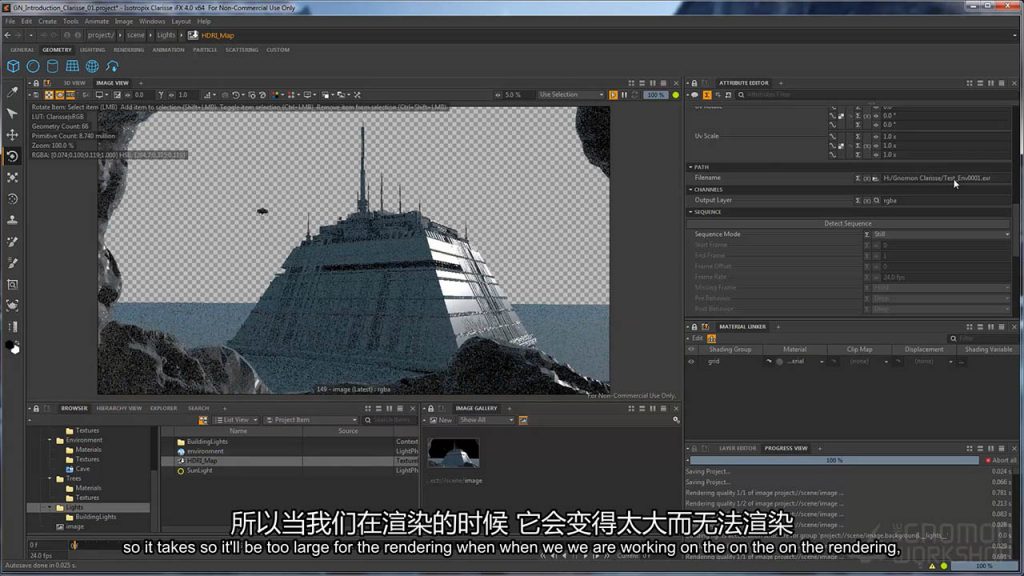Screen dimensions: 1024x576
Task: Select the sphere primitive shelf icon
Action: point(33,66)
